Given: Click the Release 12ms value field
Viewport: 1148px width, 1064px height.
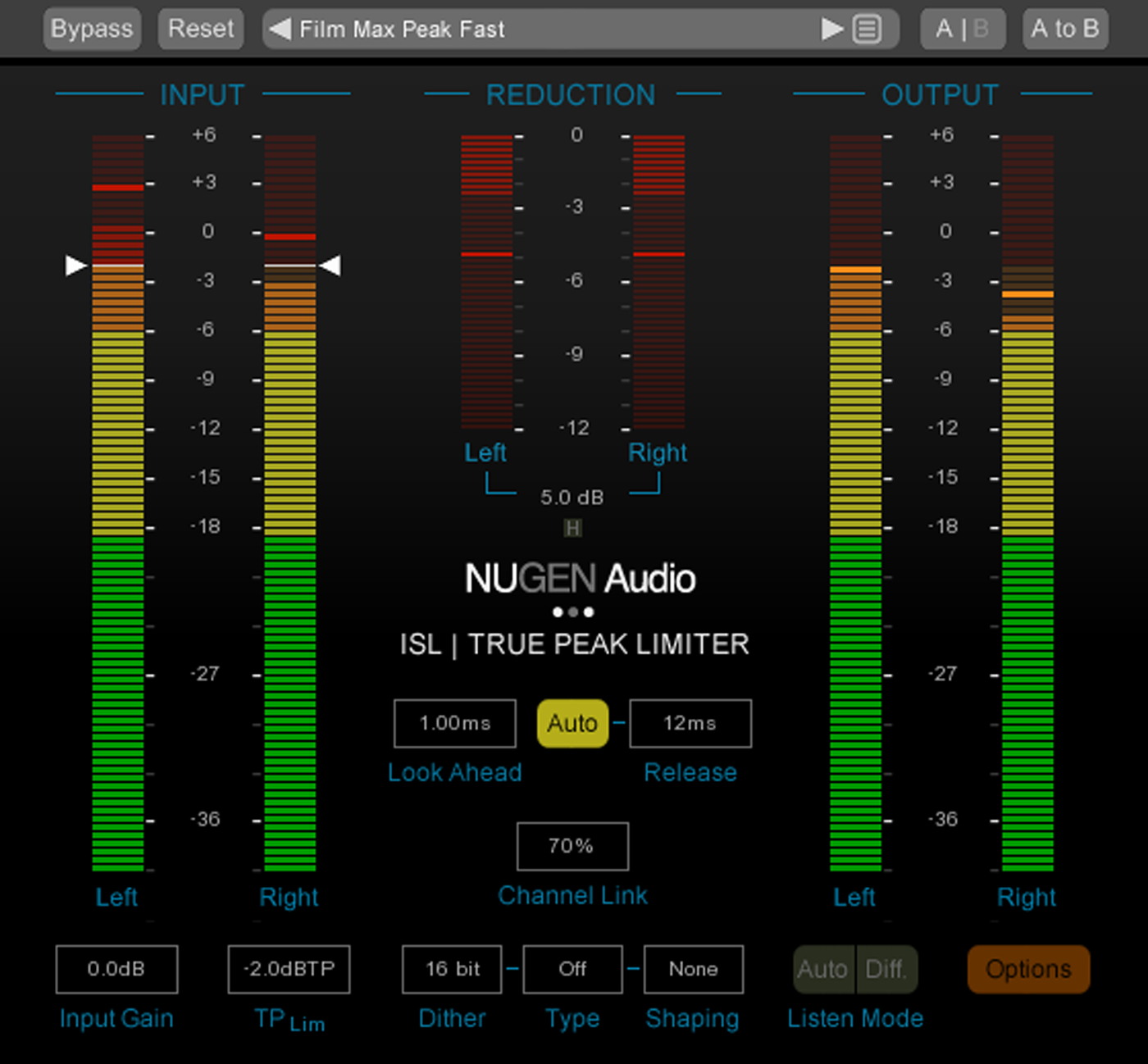Looking at the screenshot, I should (690, 723).
